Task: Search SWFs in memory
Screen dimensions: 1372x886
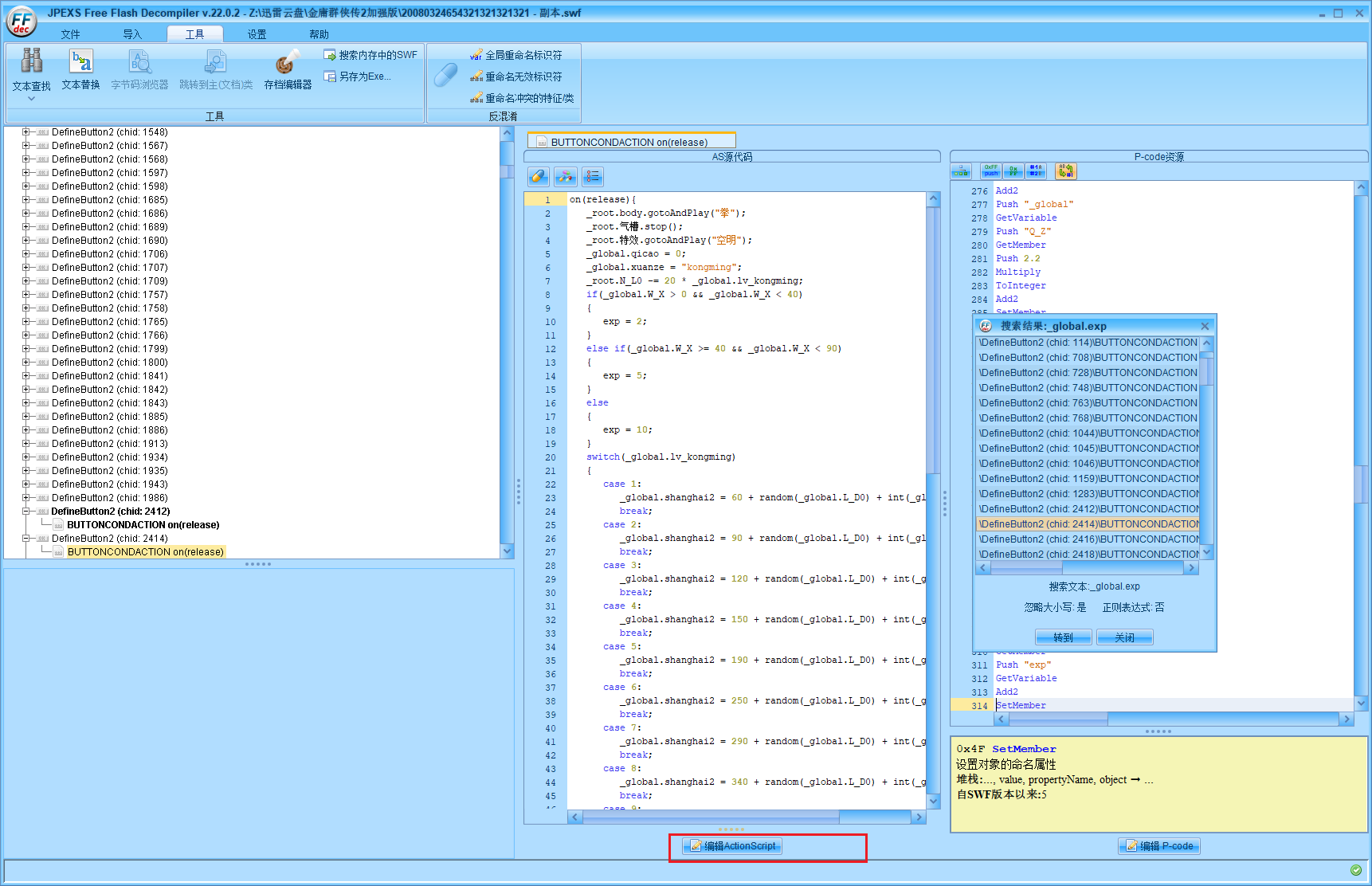Action: click(x=370, y=55)
